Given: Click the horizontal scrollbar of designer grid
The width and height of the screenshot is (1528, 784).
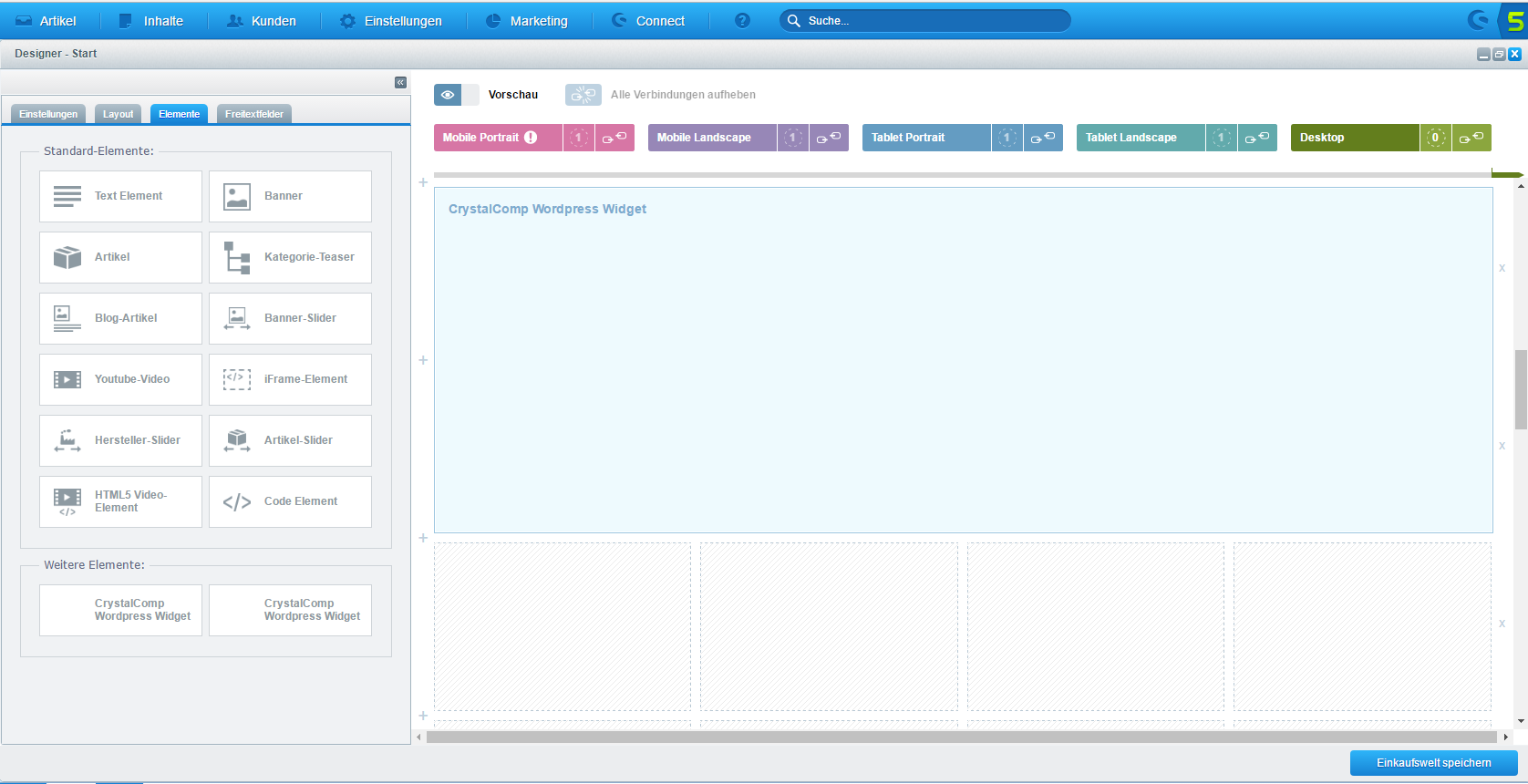Looking at the screenshot, I should [x=961, y=737].
